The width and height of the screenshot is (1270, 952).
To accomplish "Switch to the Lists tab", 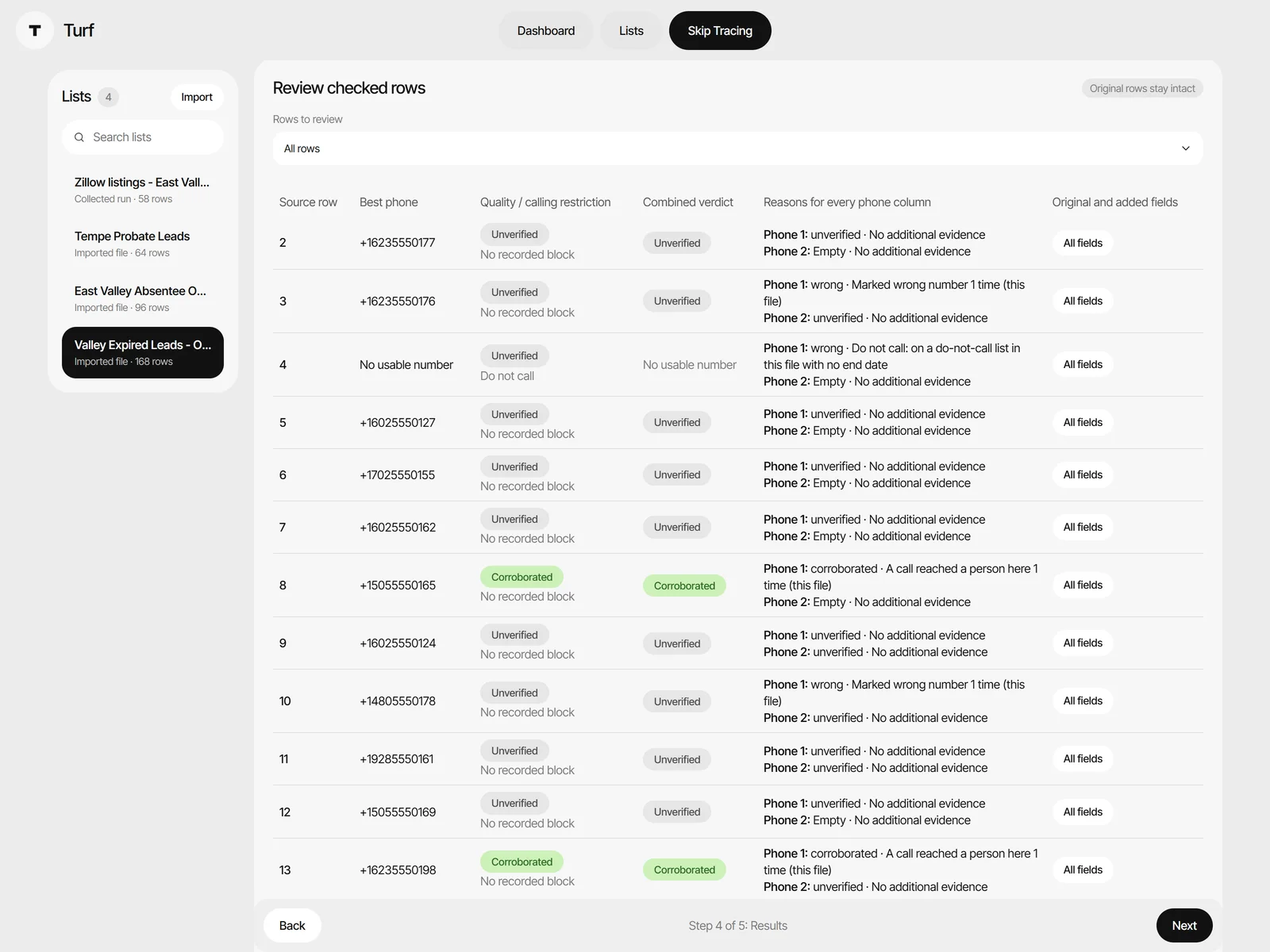I will (631, 30).
